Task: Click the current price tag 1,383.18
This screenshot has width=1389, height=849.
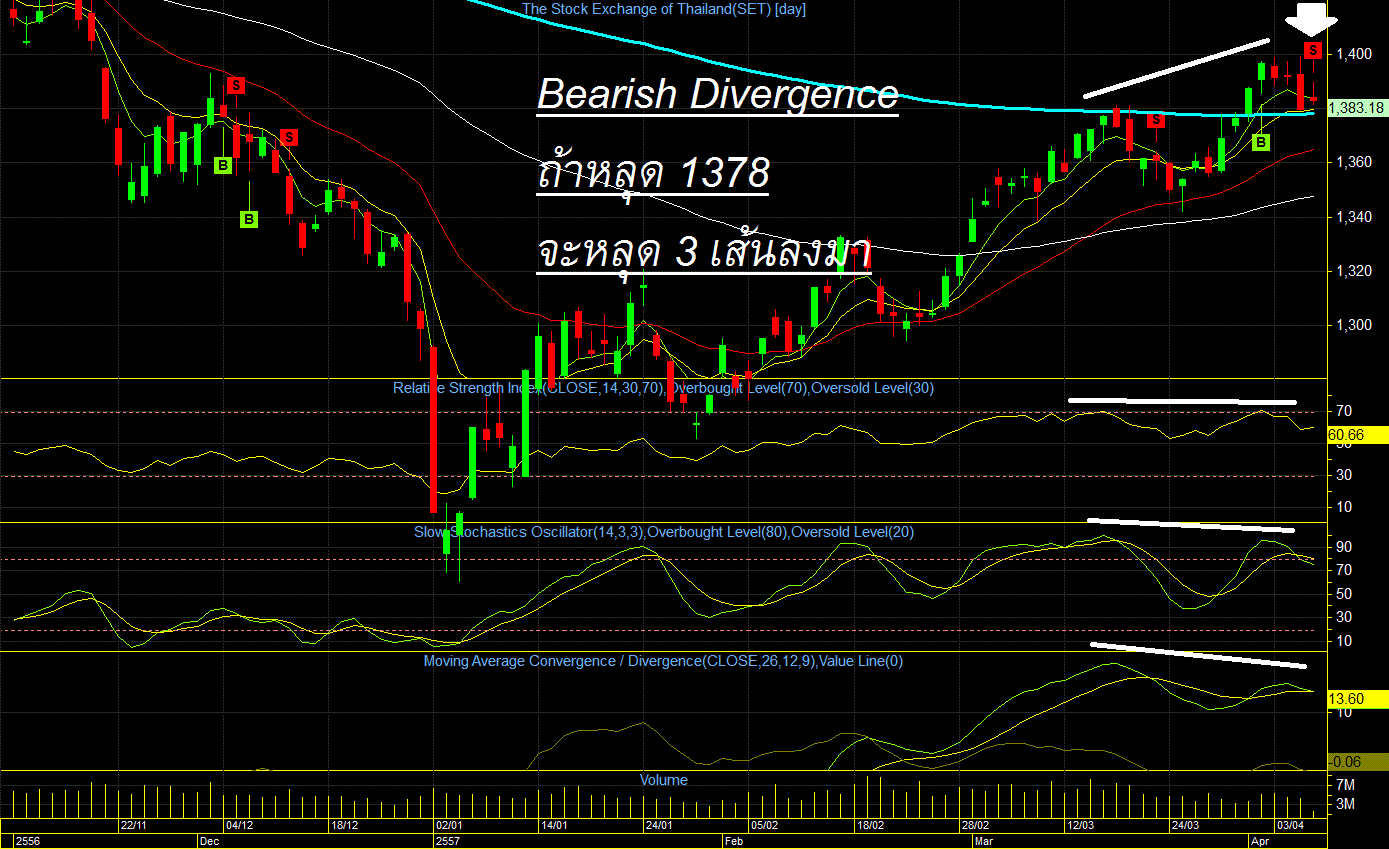Action: 1358,108
